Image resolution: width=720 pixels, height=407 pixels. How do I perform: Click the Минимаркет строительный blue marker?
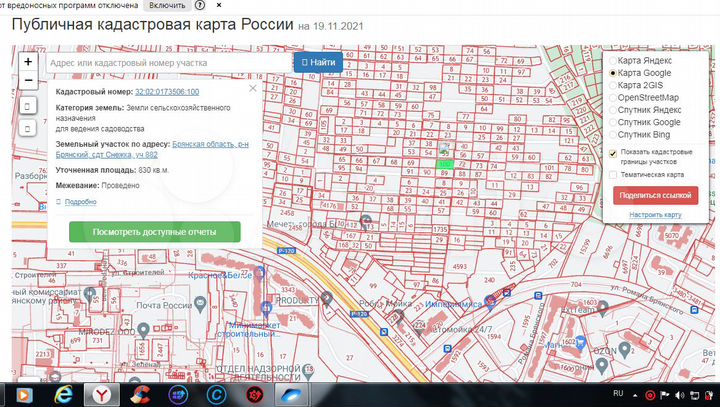(266, 309)
